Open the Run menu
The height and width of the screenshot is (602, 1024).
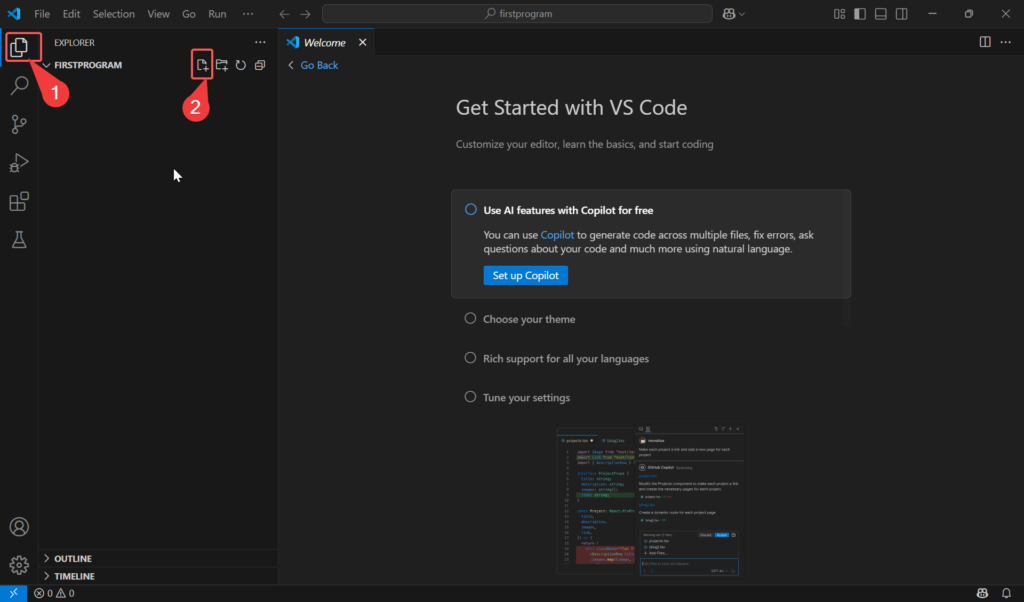pos(217,14)
